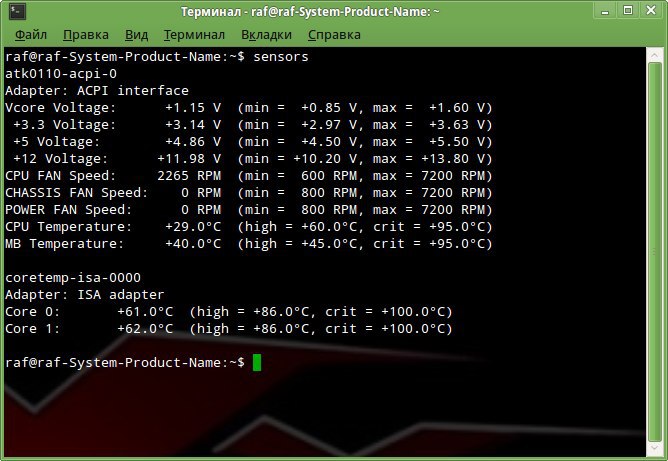The width and height of the screenshot is (668, 461).
Task: Click the 'POWER FAN Speed:' label
Action: pyautogui.click(x=69, y=210)
